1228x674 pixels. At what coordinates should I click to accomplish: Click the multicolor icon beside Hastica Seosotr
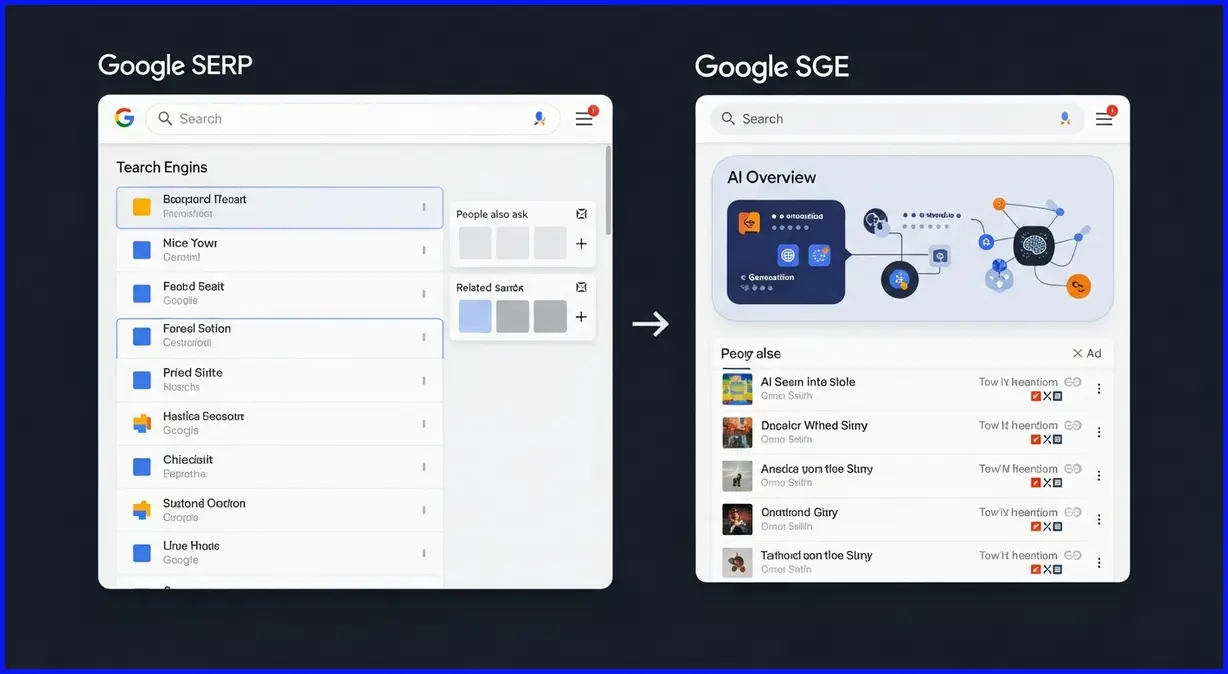coord(142,423)
